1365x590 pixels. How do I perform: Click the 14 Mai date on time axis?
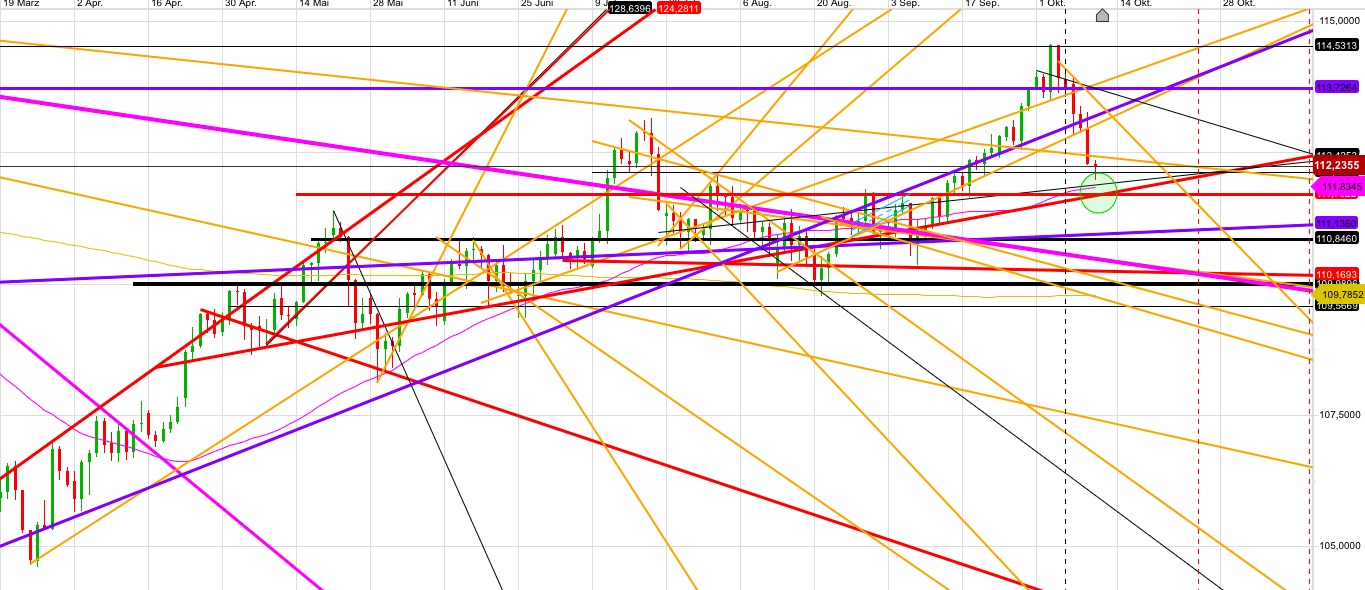coord(314,4)
